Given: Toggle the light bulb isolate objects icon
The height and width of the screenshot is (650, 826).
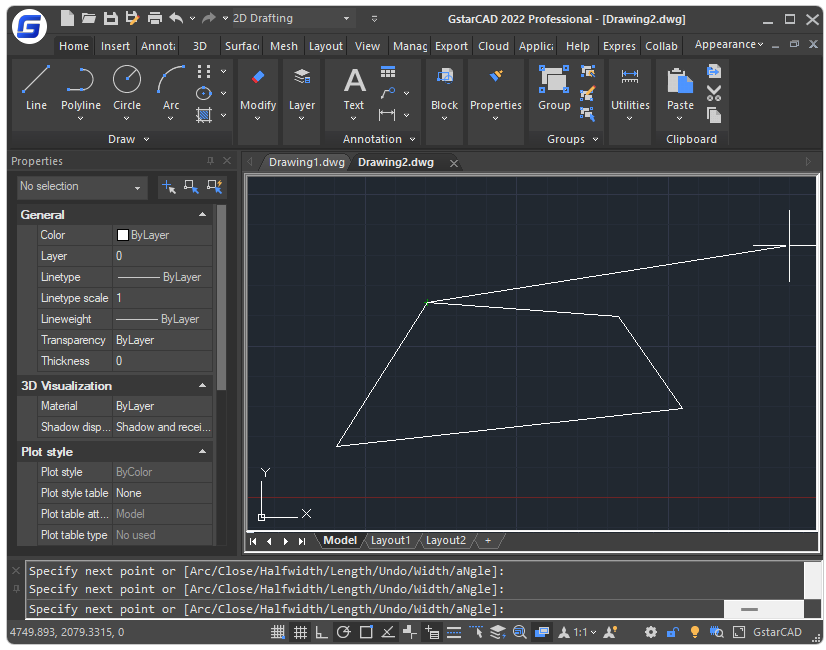Looking at the screenshot, I should pos(694,632).
